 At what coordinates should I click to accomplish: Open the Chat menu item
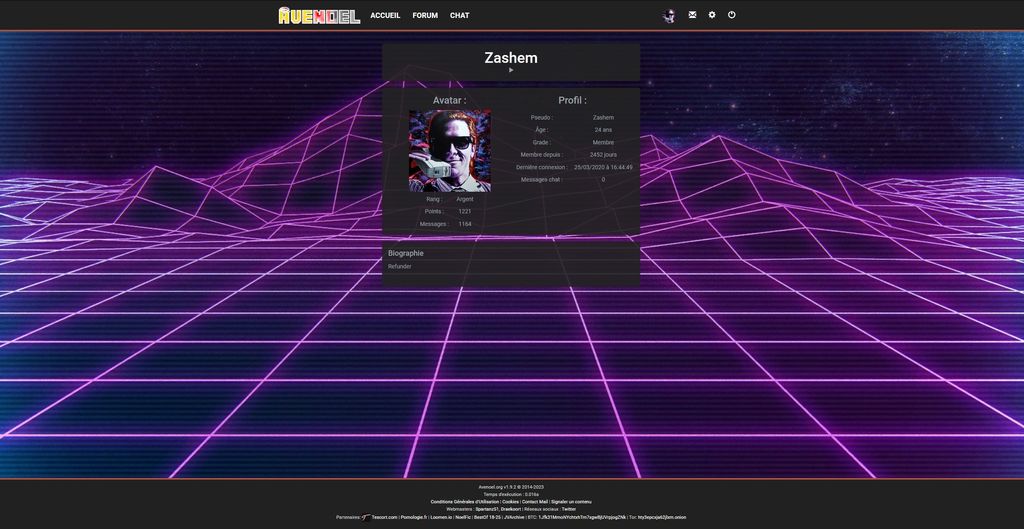pos(459,15)
